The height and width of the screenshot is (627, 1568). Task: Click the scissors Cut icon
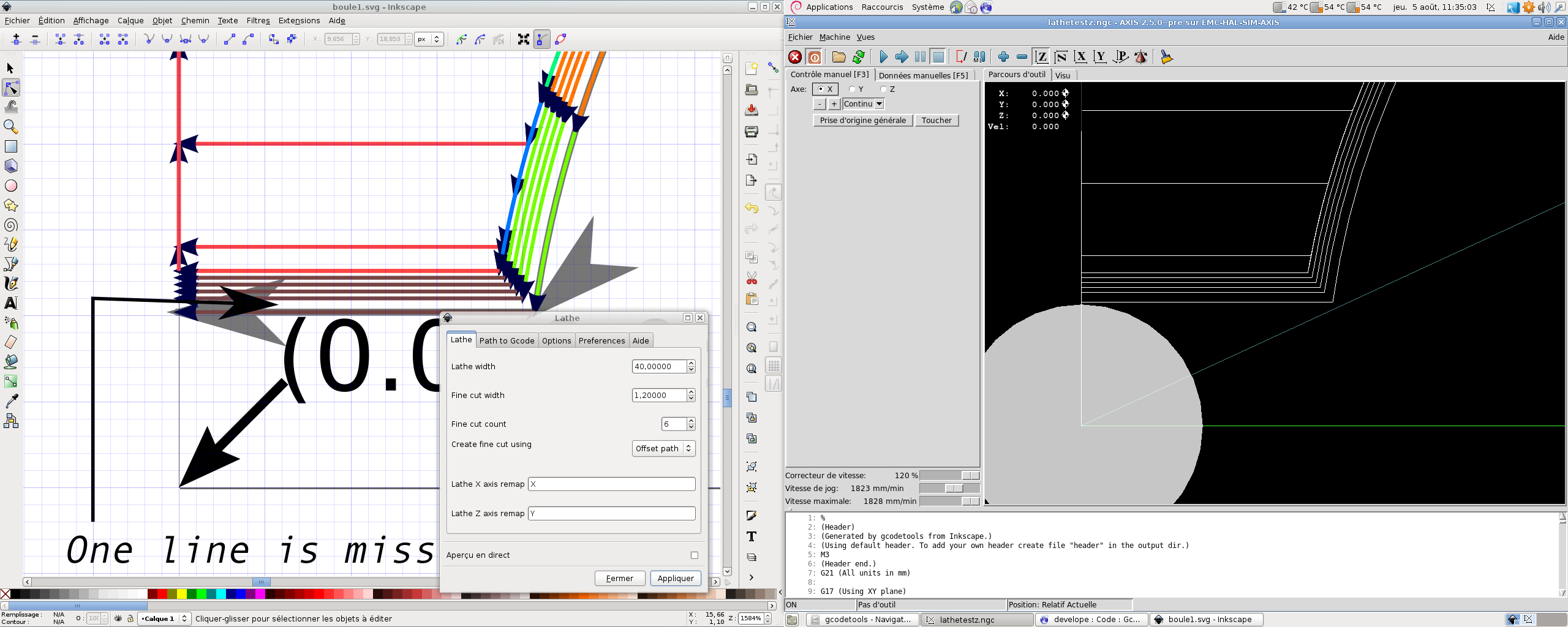(752, 279)
